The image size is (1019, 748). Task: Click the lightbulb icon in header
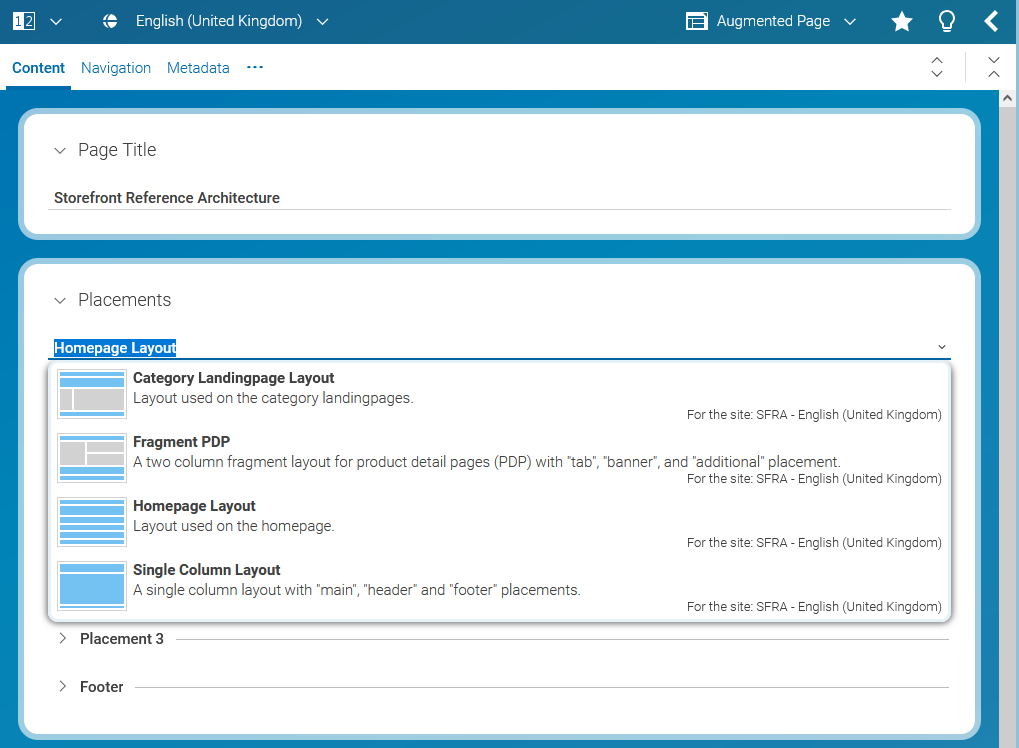click(946, 22)
